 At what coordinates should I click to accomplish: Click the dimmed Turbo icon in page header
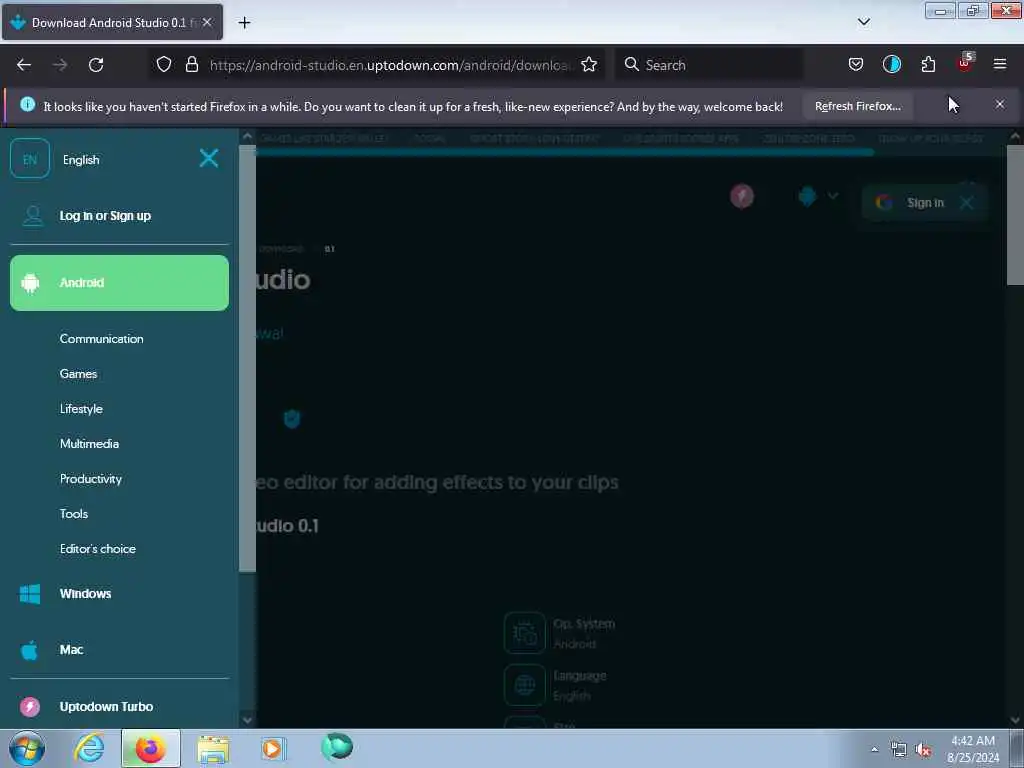742,196
